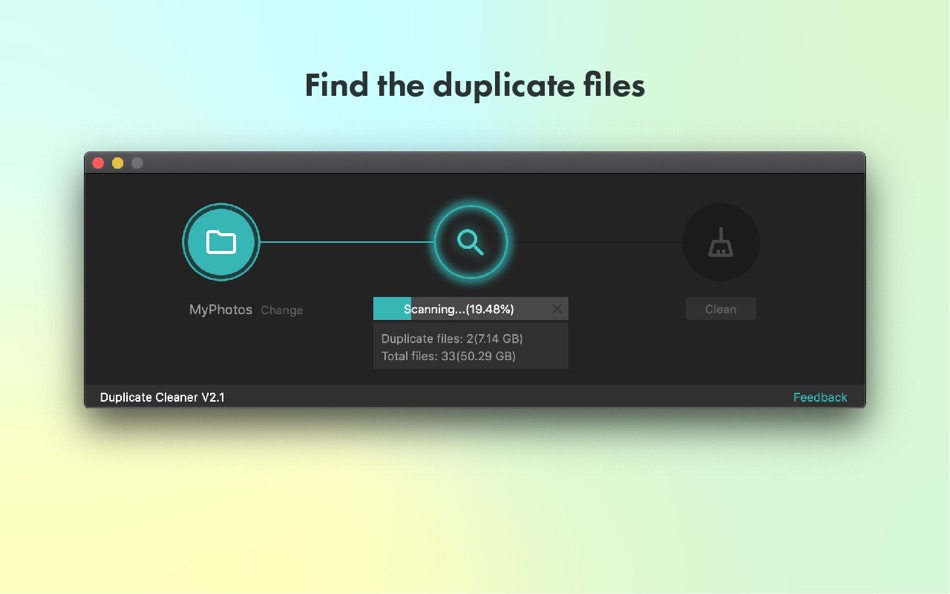950x594 pixels.
Task: Open the Feedback link
Action: 820,398
